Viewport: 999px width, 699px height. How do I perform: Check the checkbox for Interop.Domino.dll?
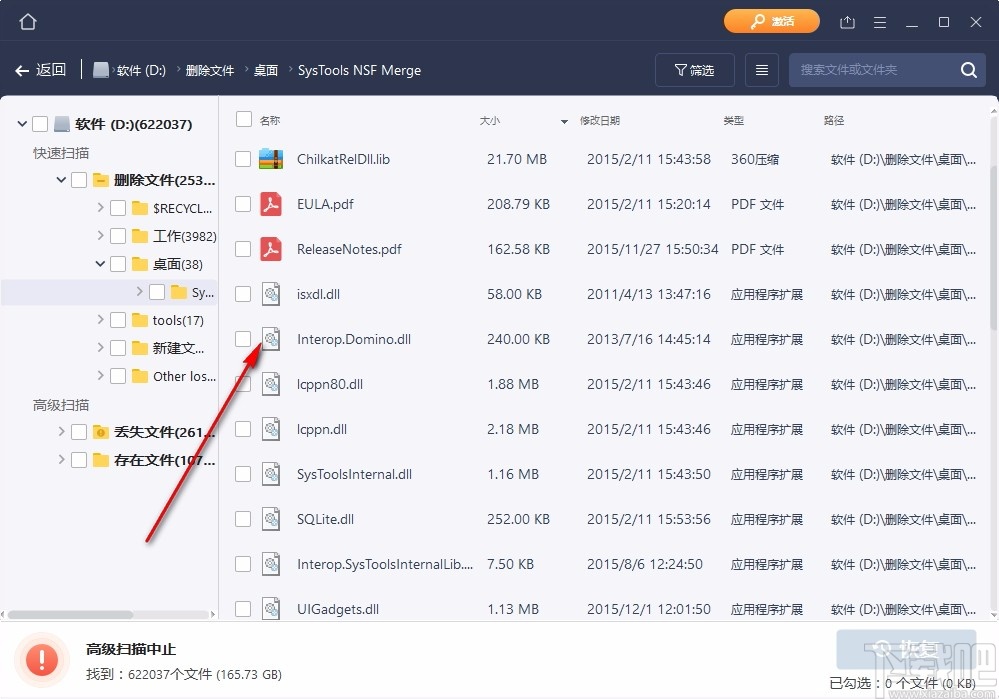(241, 339)
